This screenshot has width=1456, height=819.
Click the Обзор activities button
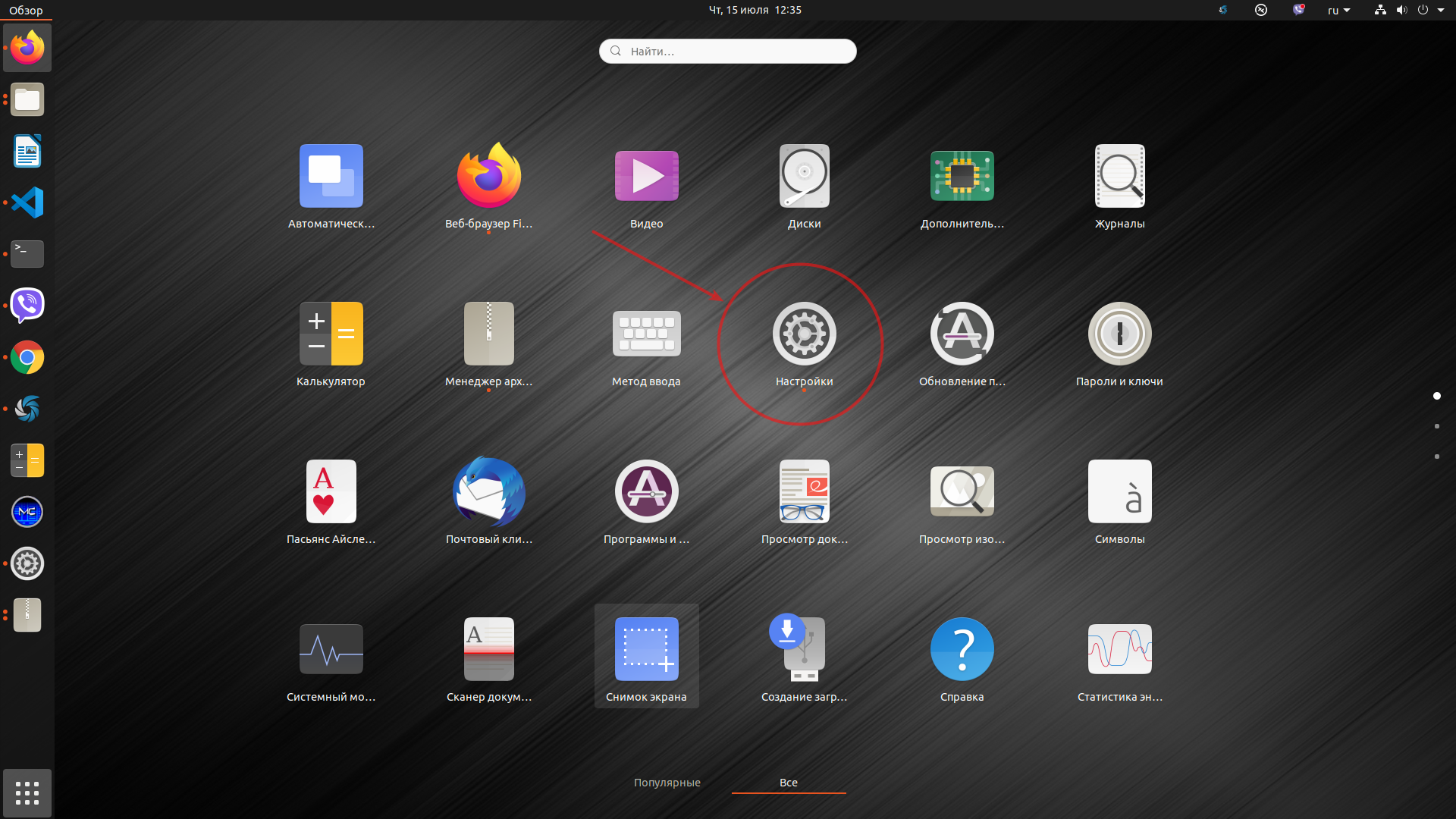pyautogui.click(x=26, y=11)
